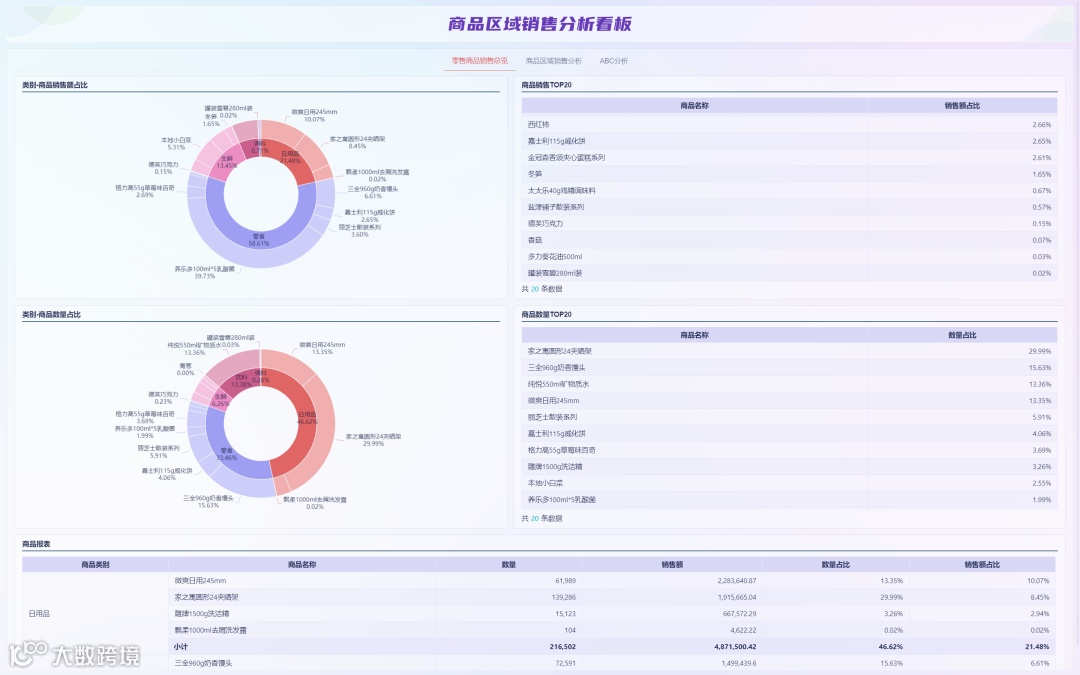Select 嘉士利115g威化饼 row in quantity TOP20

789,434
